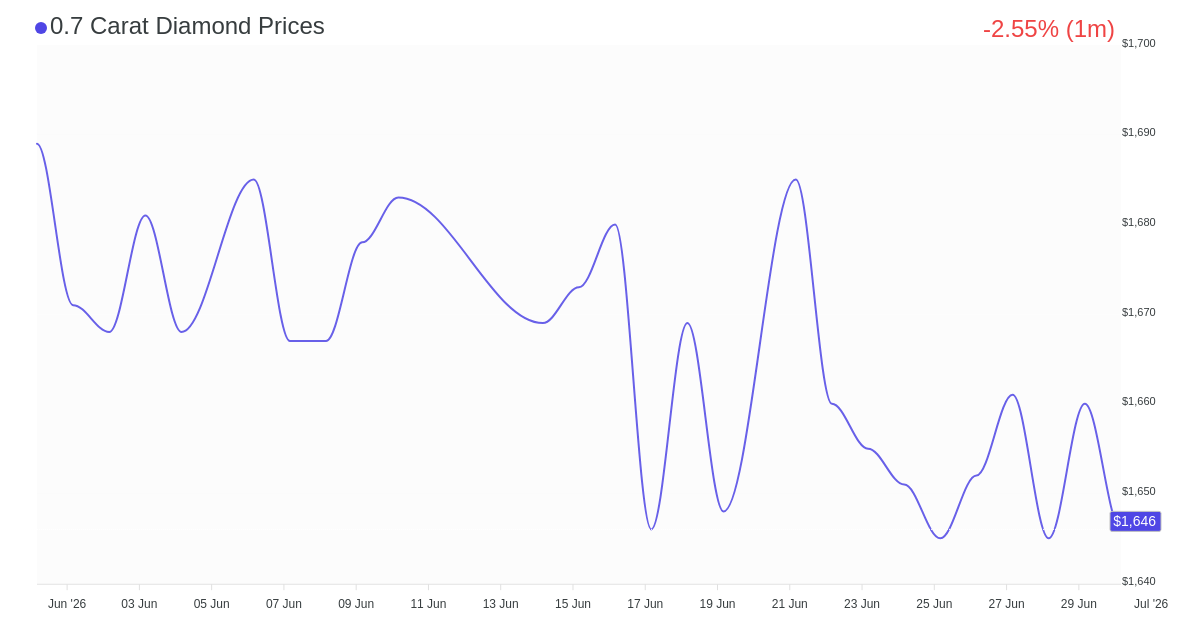Screen dimensions: 1200x630
Task: Click the 07 Jun x-axis label
Action: (284, 604)
